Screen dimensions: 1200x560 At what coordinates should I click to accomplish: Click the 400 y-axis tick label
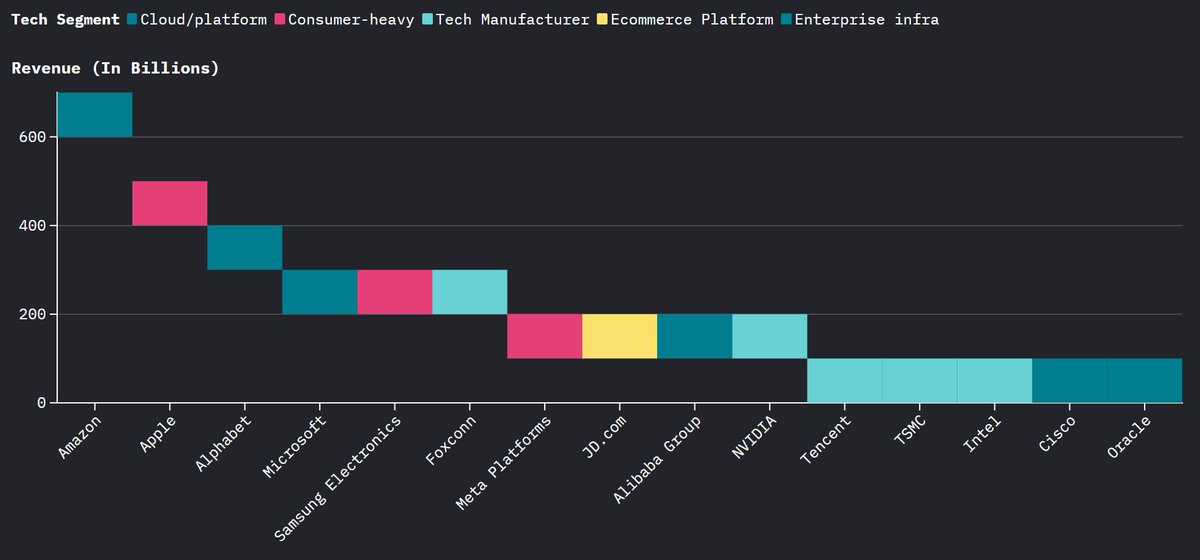pyautogui.click(x=32, y=226)
